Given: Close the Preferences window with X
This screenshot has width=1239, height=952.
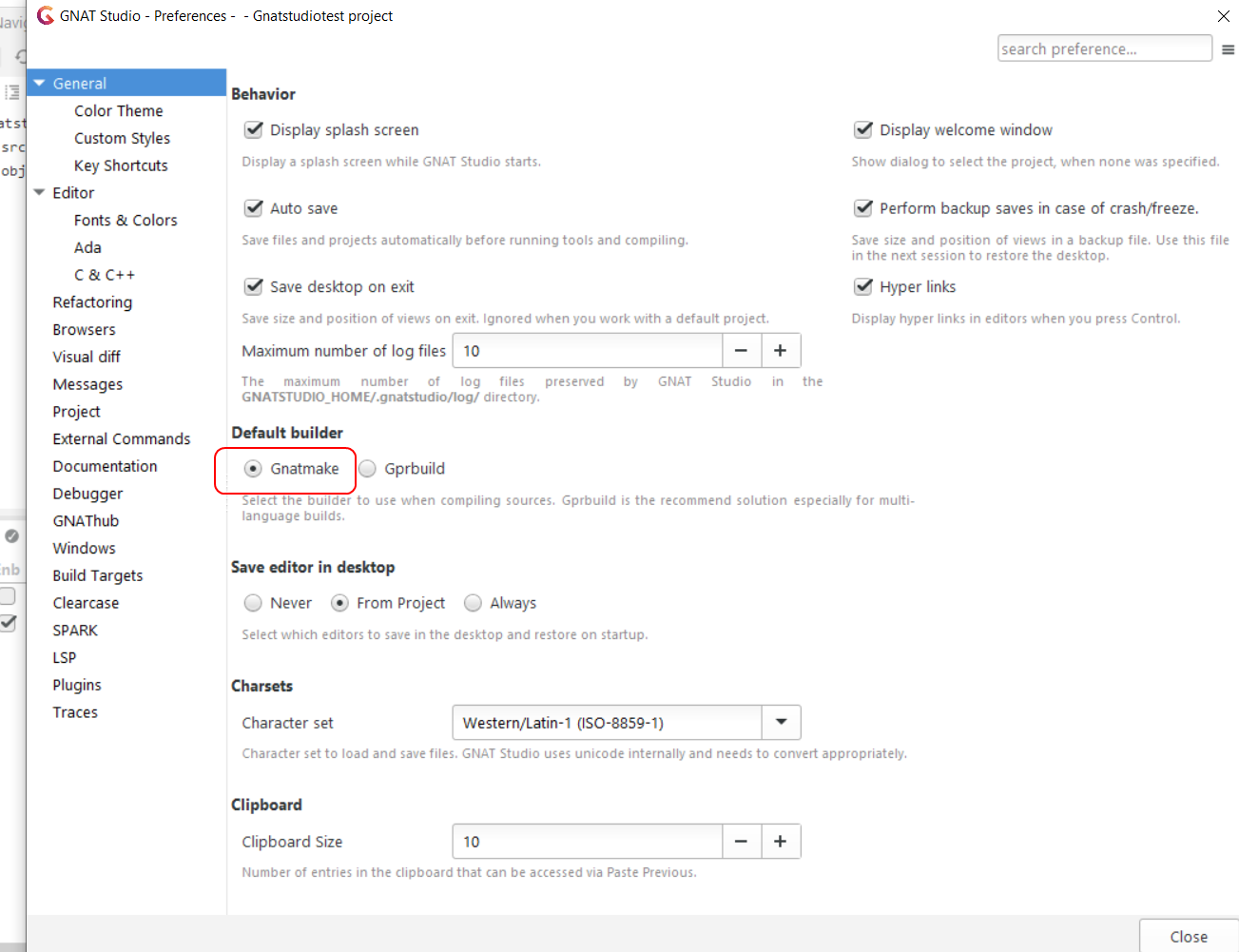Looking at the screenshot, I should [1224, 16].
